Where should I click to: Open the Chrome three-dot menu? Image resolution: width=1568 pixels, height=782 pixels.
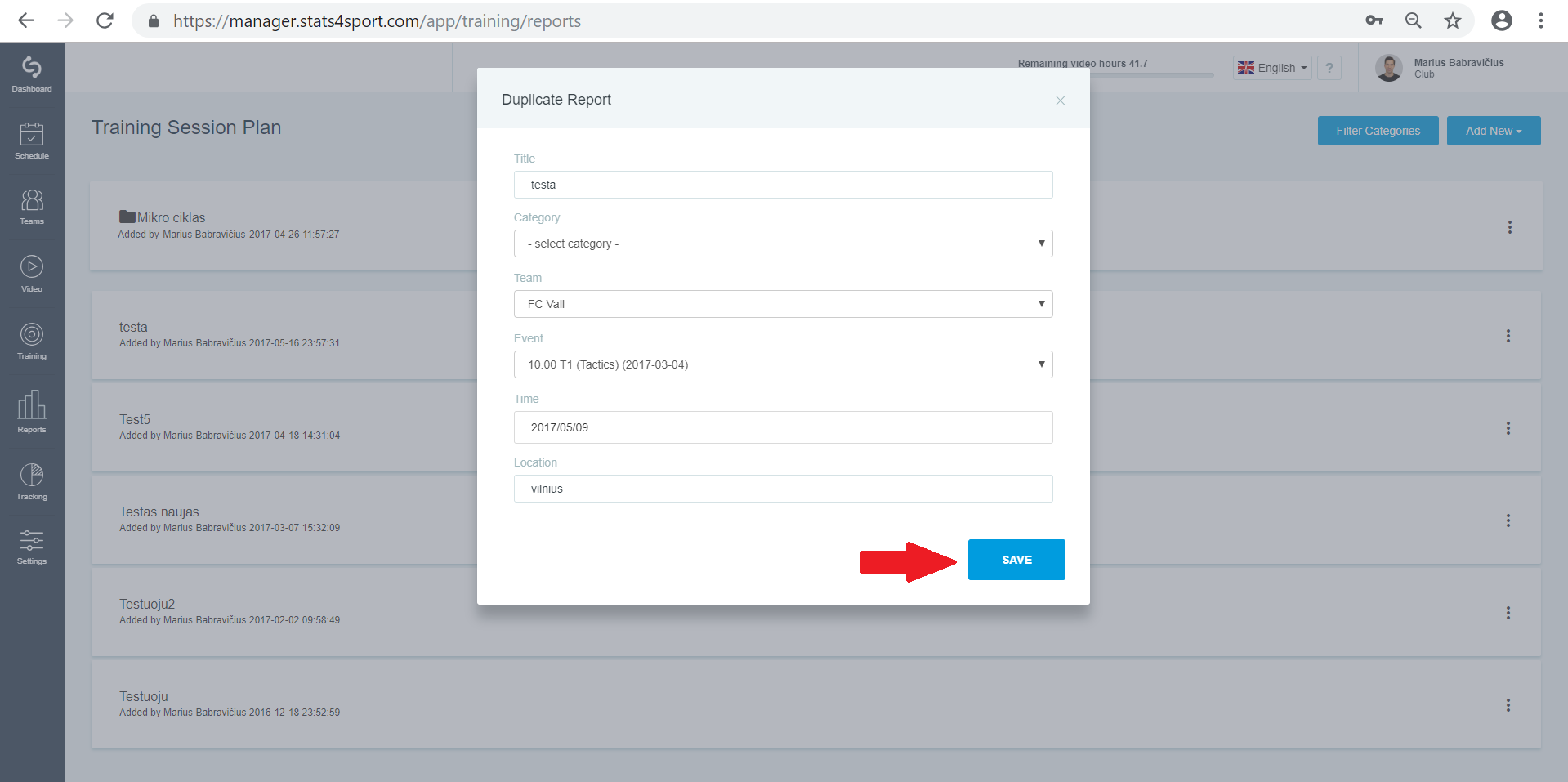[1541, 20]
